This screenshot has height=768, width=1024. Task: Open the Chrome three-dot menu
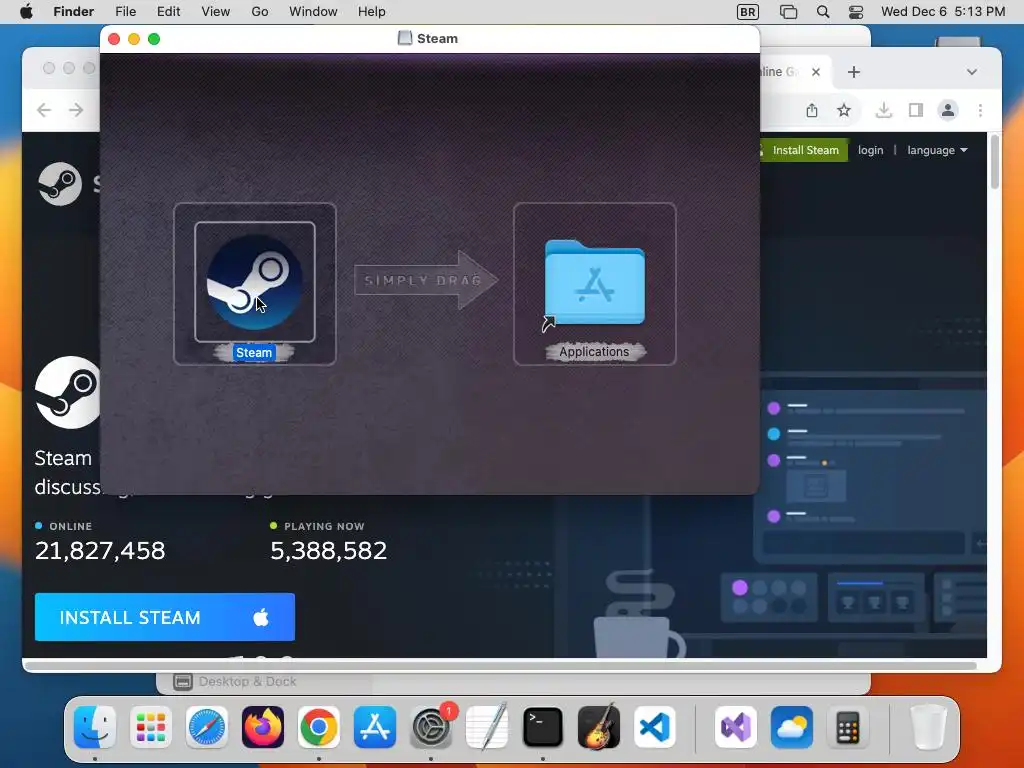point(980,110)
